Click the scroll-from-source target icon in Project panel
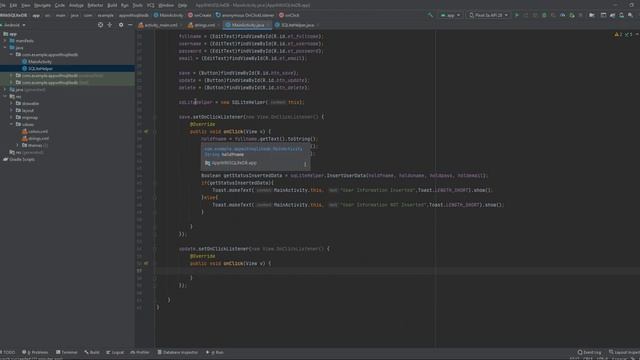Viewport: 640px width, 360px height. point(100,25)
